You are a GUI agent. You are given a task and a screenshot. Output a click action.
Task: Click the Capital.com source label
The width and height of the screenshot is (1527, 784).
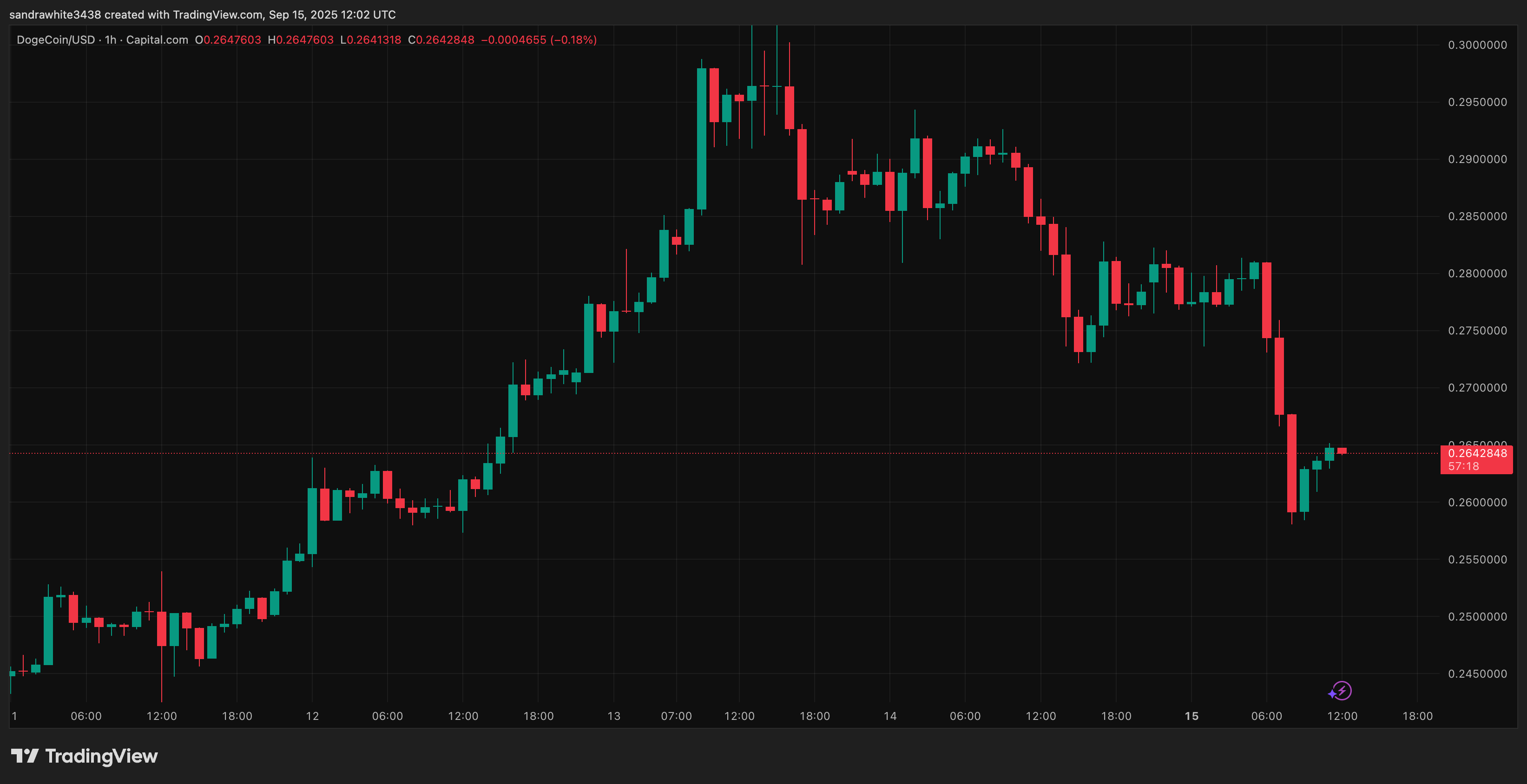(x=157, y=39)
